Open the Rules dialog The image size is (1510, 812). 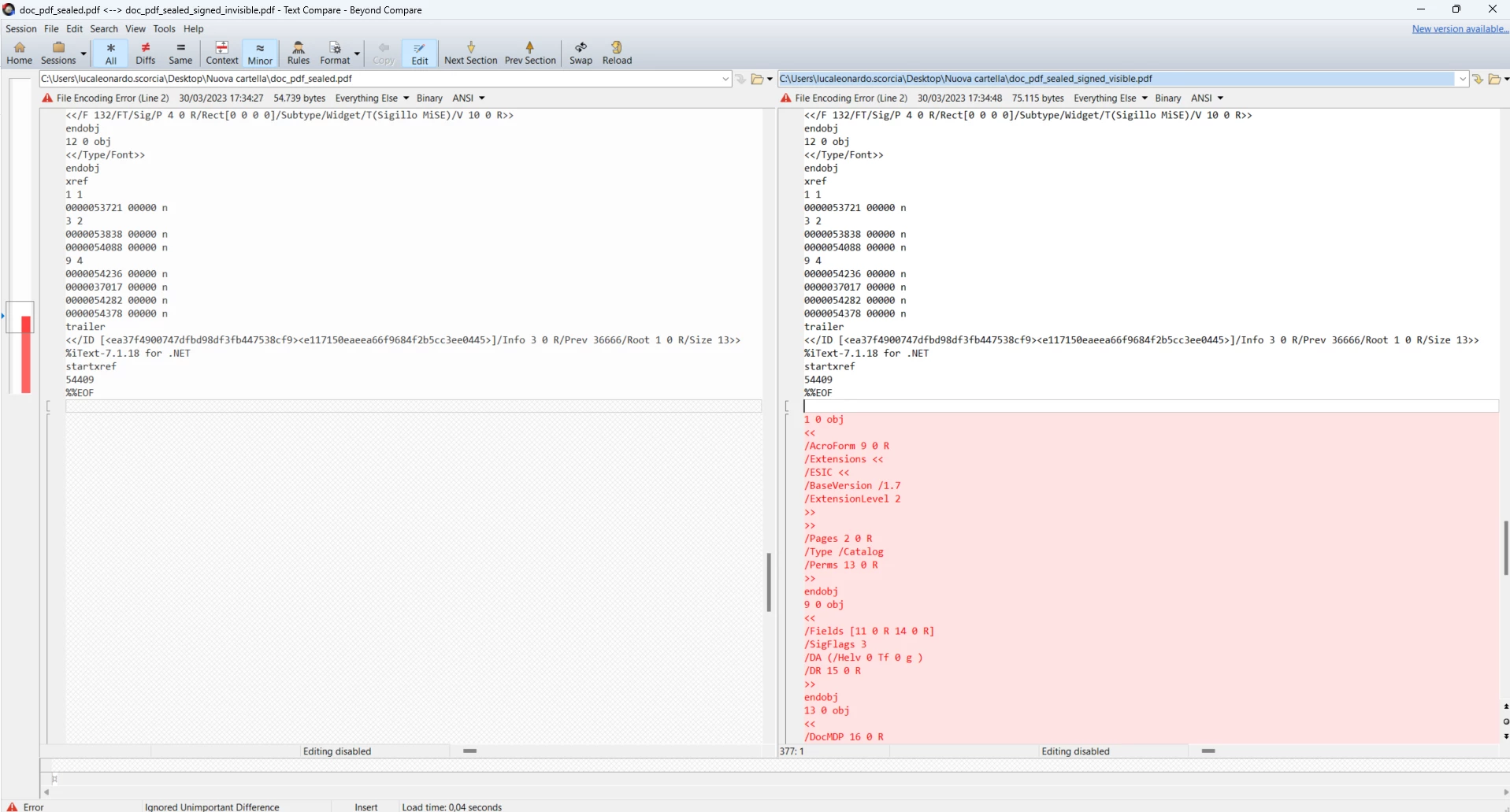pos(299,53)
